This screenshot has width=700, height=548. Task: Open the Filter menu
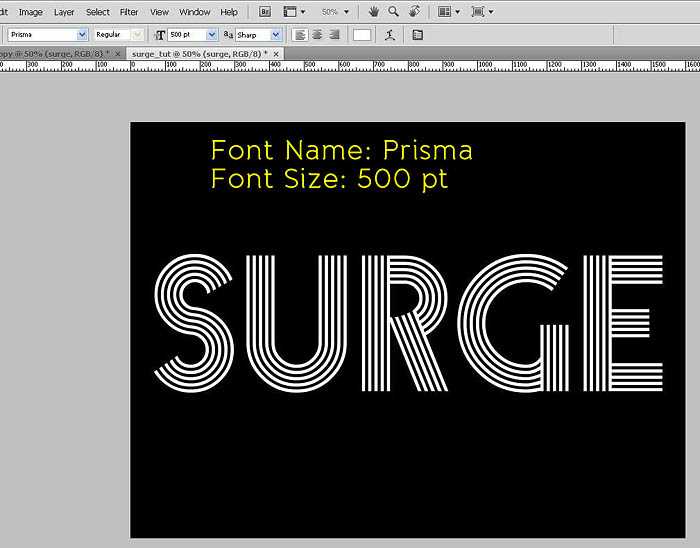click(129, 12)
